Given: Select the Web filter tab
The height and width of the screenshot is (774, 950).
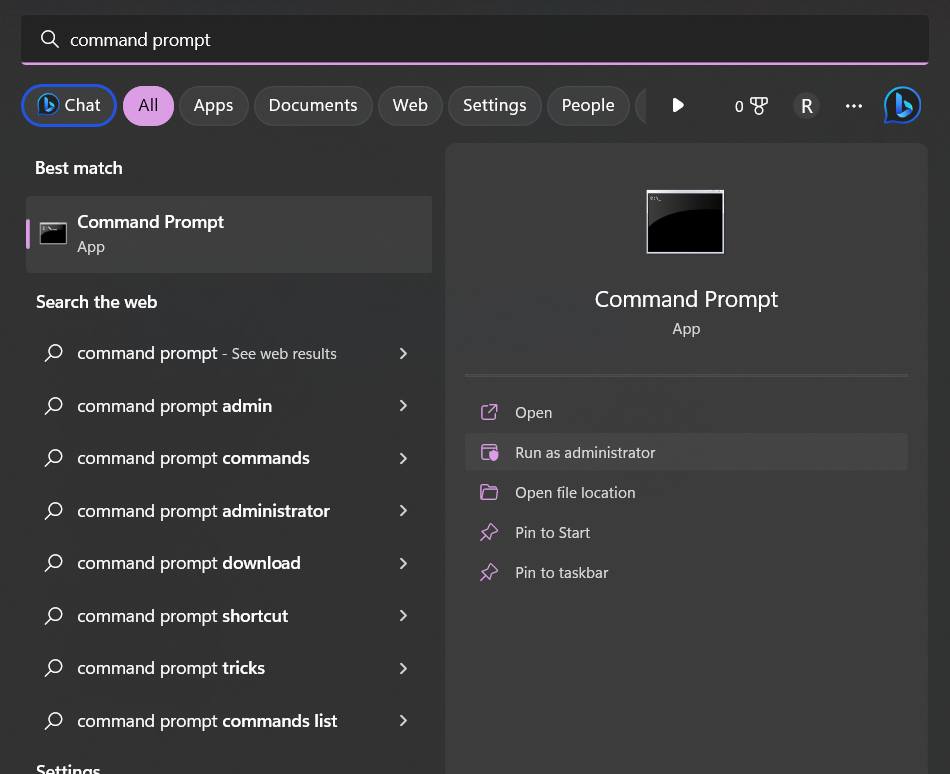Looking at the screenshot, I should tap(410, 105).
